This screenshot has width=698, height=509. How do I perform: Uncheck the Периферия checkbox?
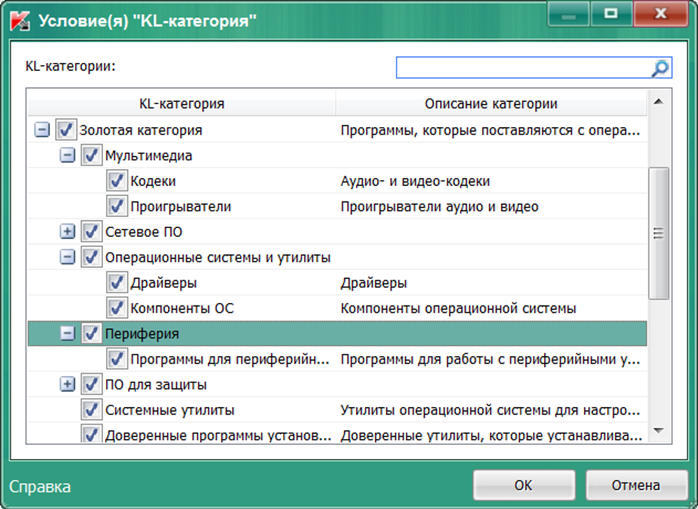91,333
